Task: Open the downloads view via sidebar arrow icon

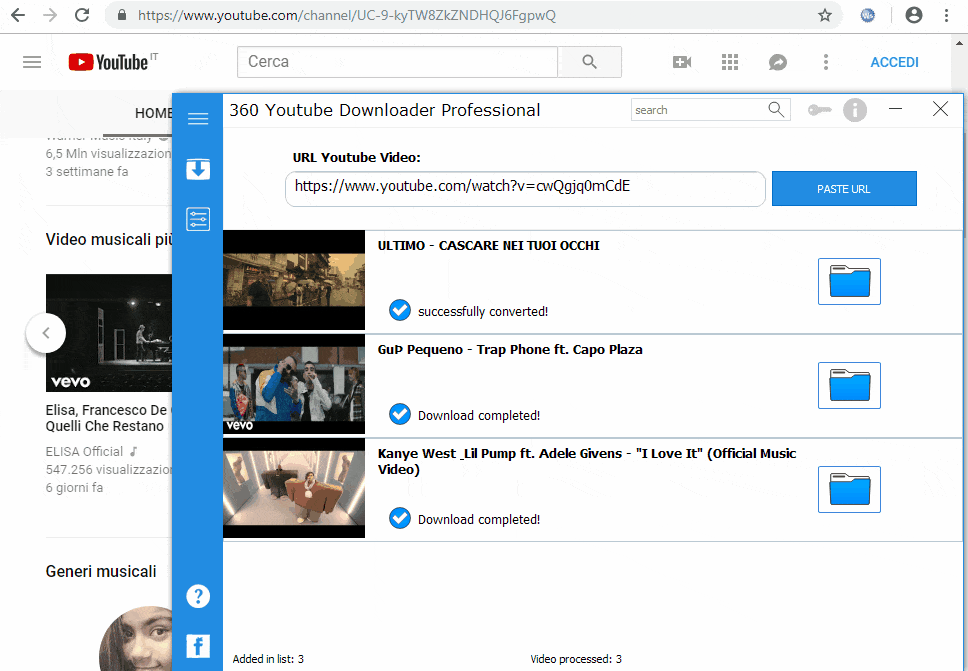Action: (x=198, y=169)
